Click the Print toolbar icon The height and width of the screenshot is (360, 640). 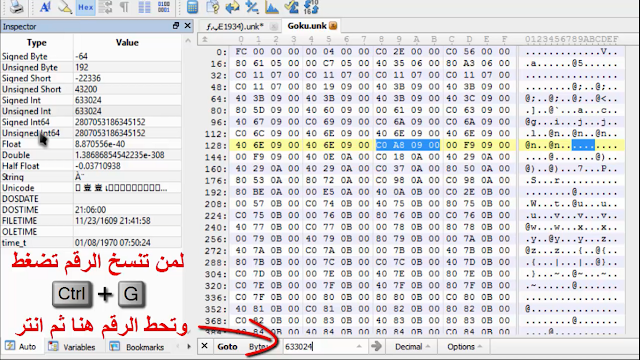click(16, 7)
